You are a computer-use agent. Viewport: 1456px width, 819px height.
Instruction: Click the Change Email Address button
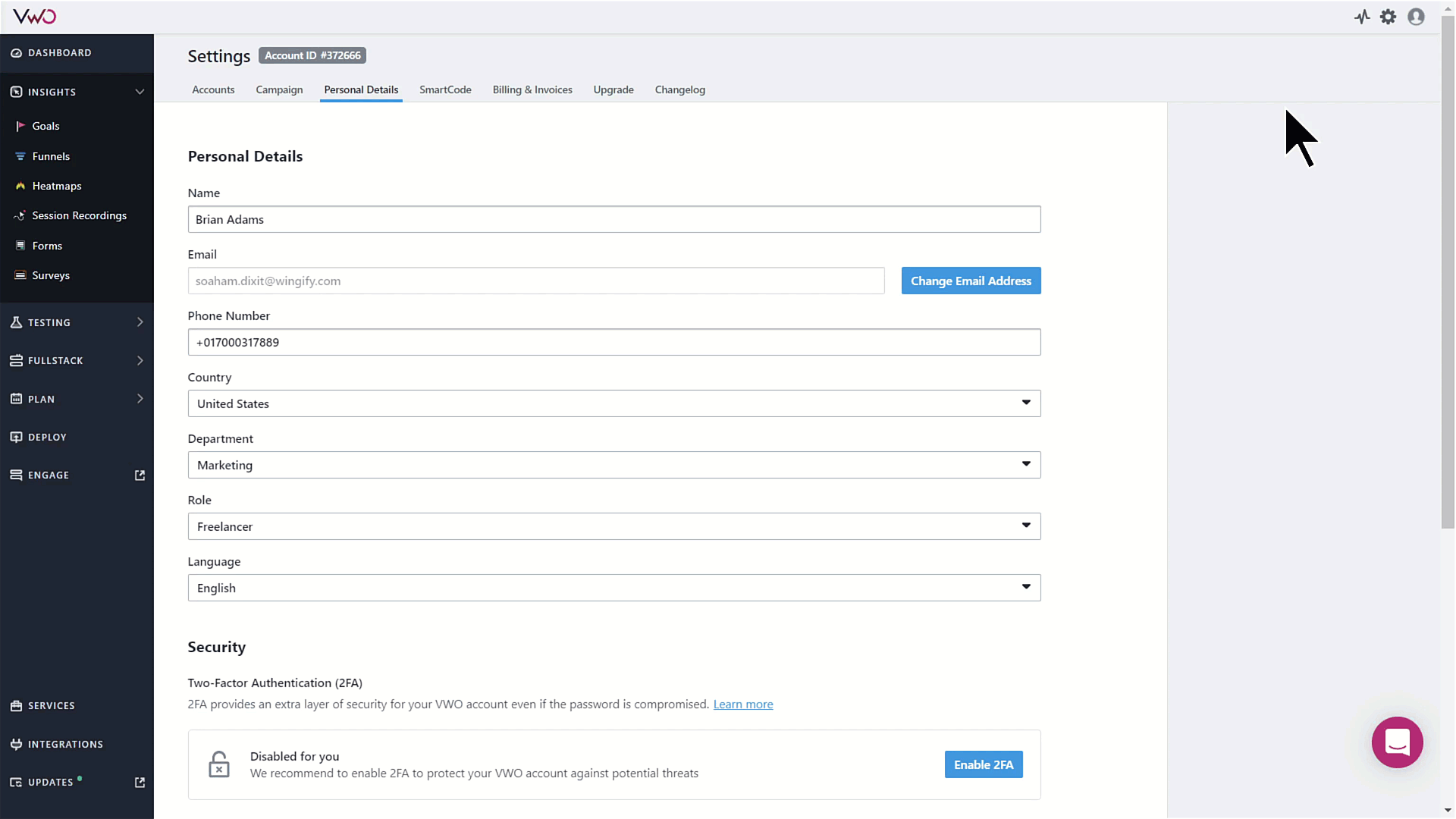[x=971, y=280]
